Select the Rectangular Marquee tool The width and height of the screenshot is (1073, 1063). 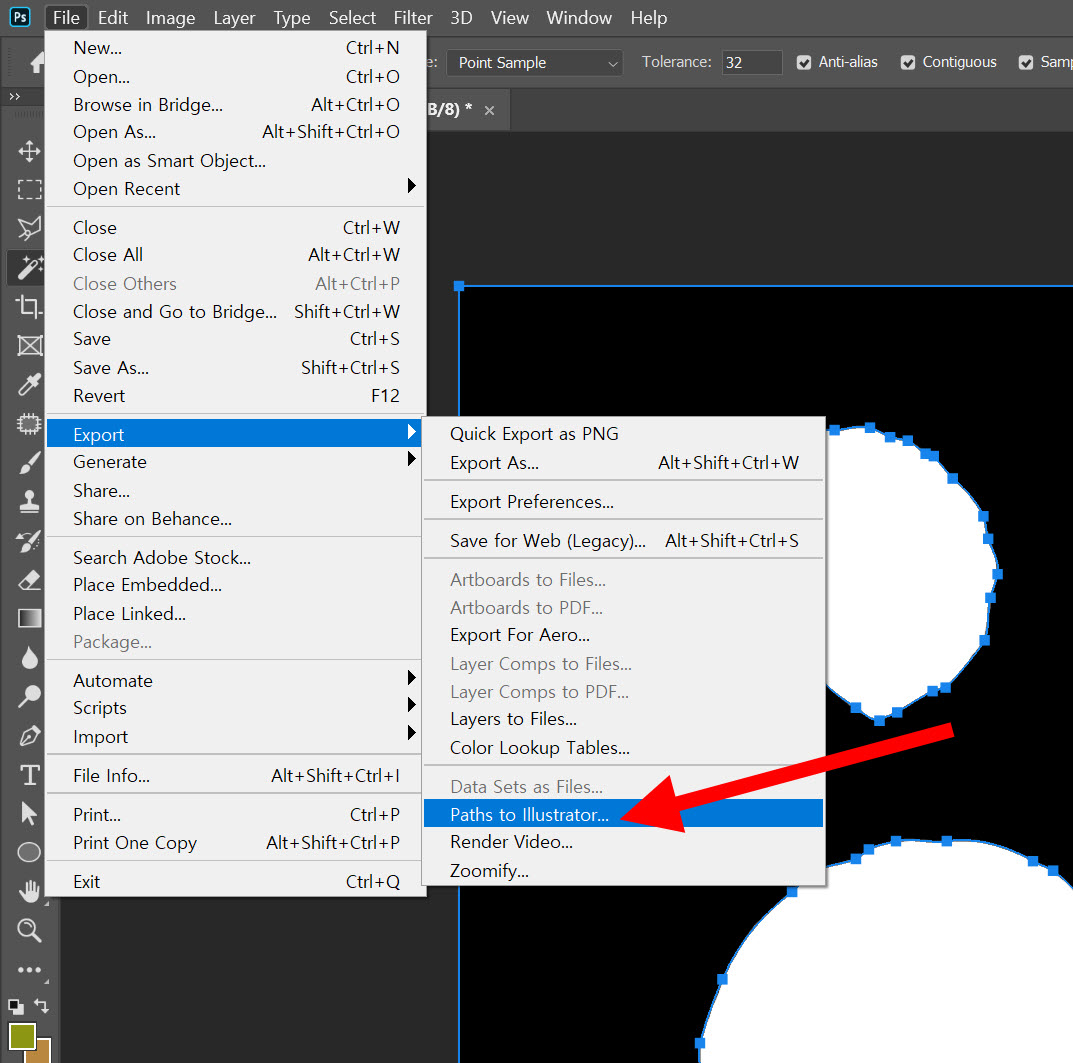click(x=29, y=189)
